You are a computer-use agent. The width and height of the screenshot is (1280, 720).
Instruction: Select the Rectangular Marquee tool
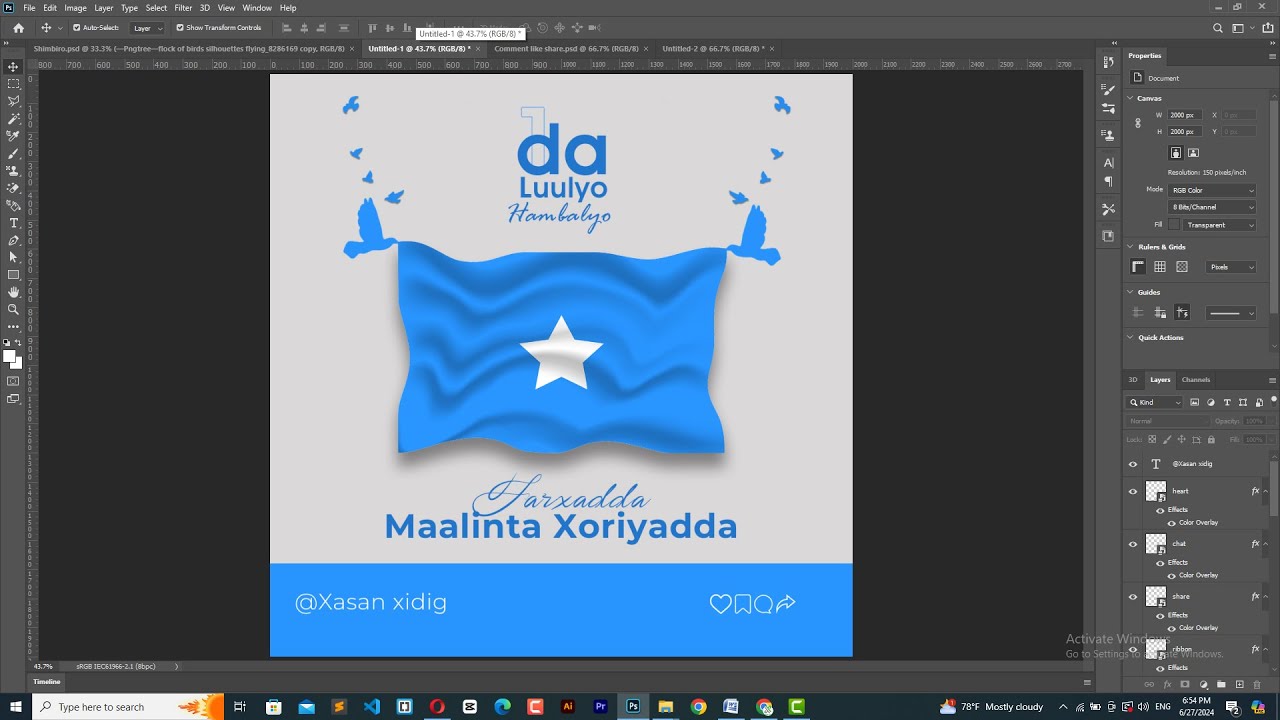coord(13,84)
